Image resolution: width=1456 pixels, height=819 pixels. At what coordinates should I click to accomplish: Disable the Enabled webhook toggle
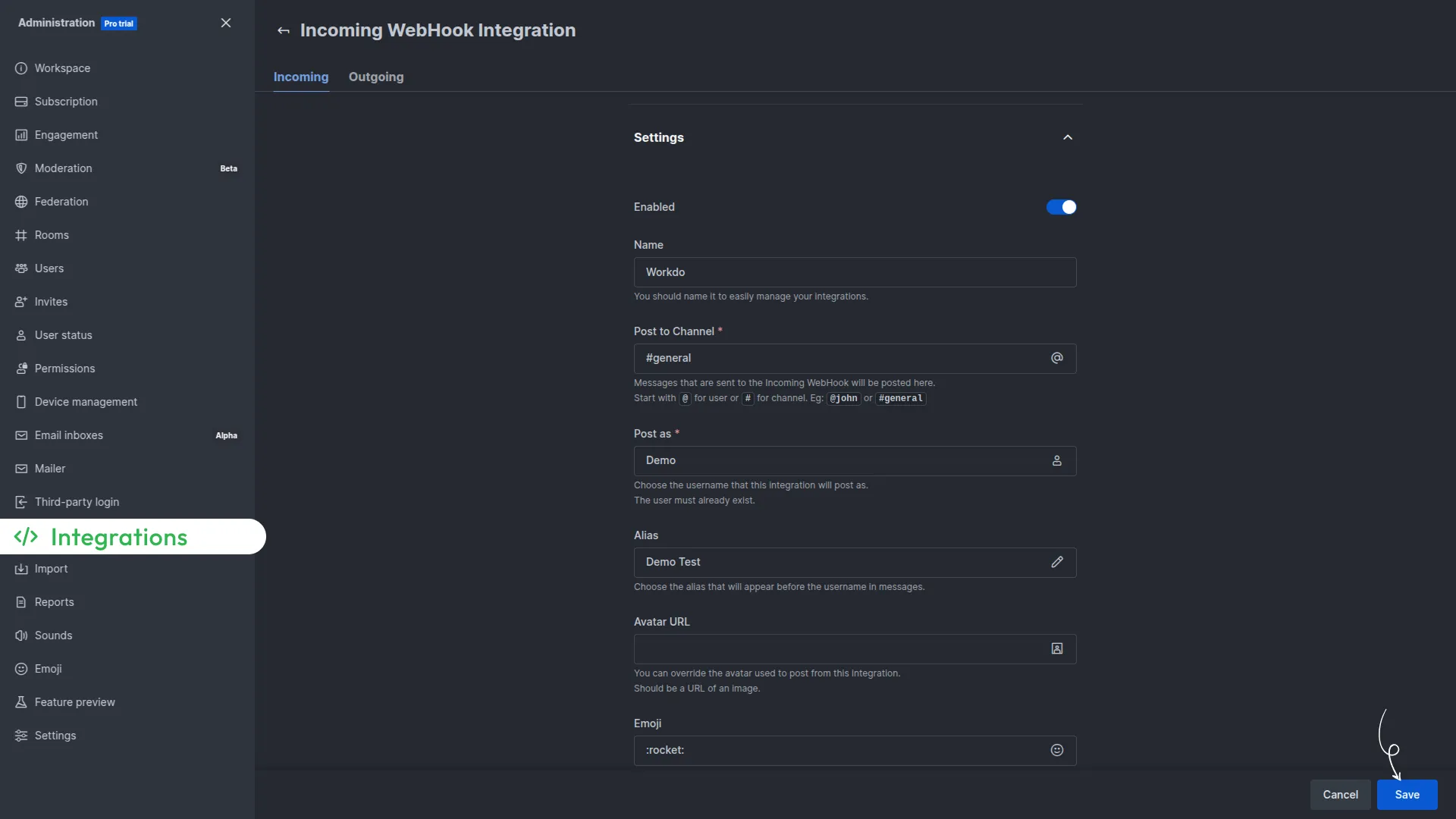point(1061,207)
